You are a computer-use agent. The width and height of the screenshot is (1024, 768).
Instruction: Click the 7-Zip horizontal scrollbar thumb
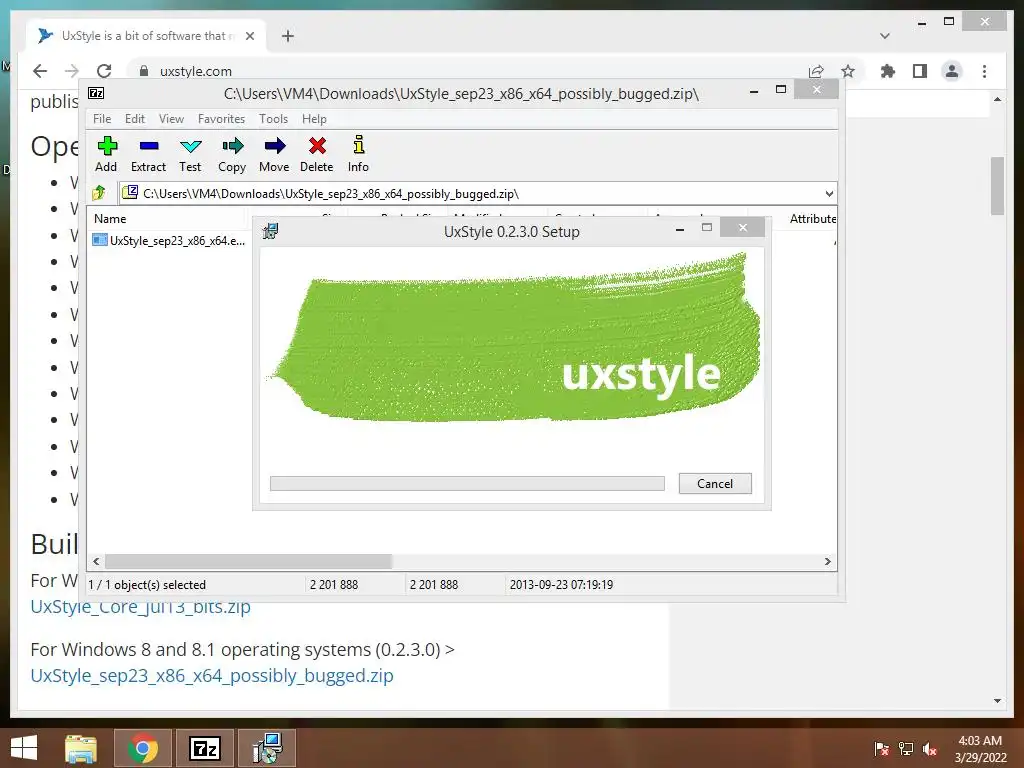coord(248,562)
